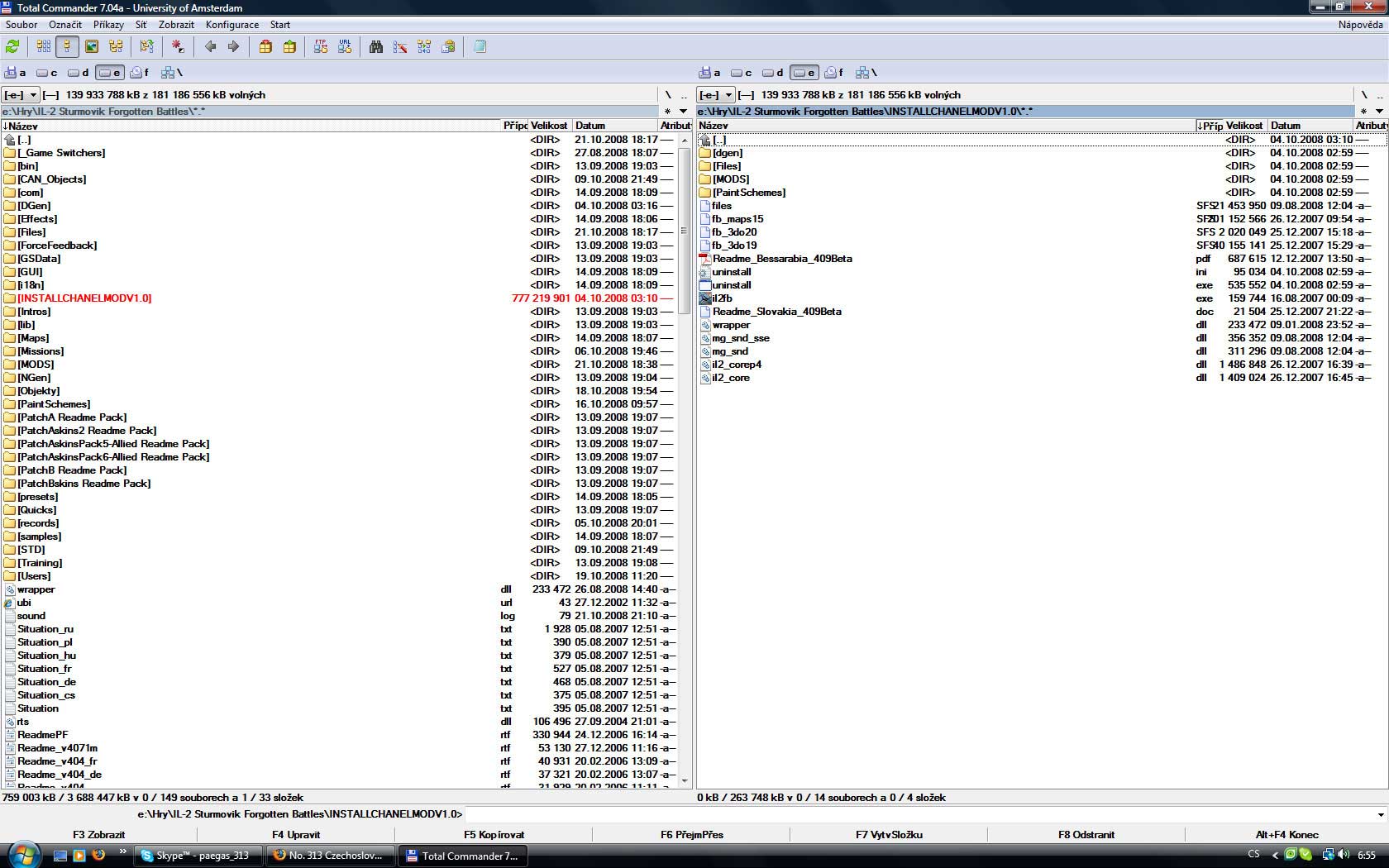Toggle the Tree view toolbar button
The height and width of the screenshot is (868, 1389).
pos(116,47)
